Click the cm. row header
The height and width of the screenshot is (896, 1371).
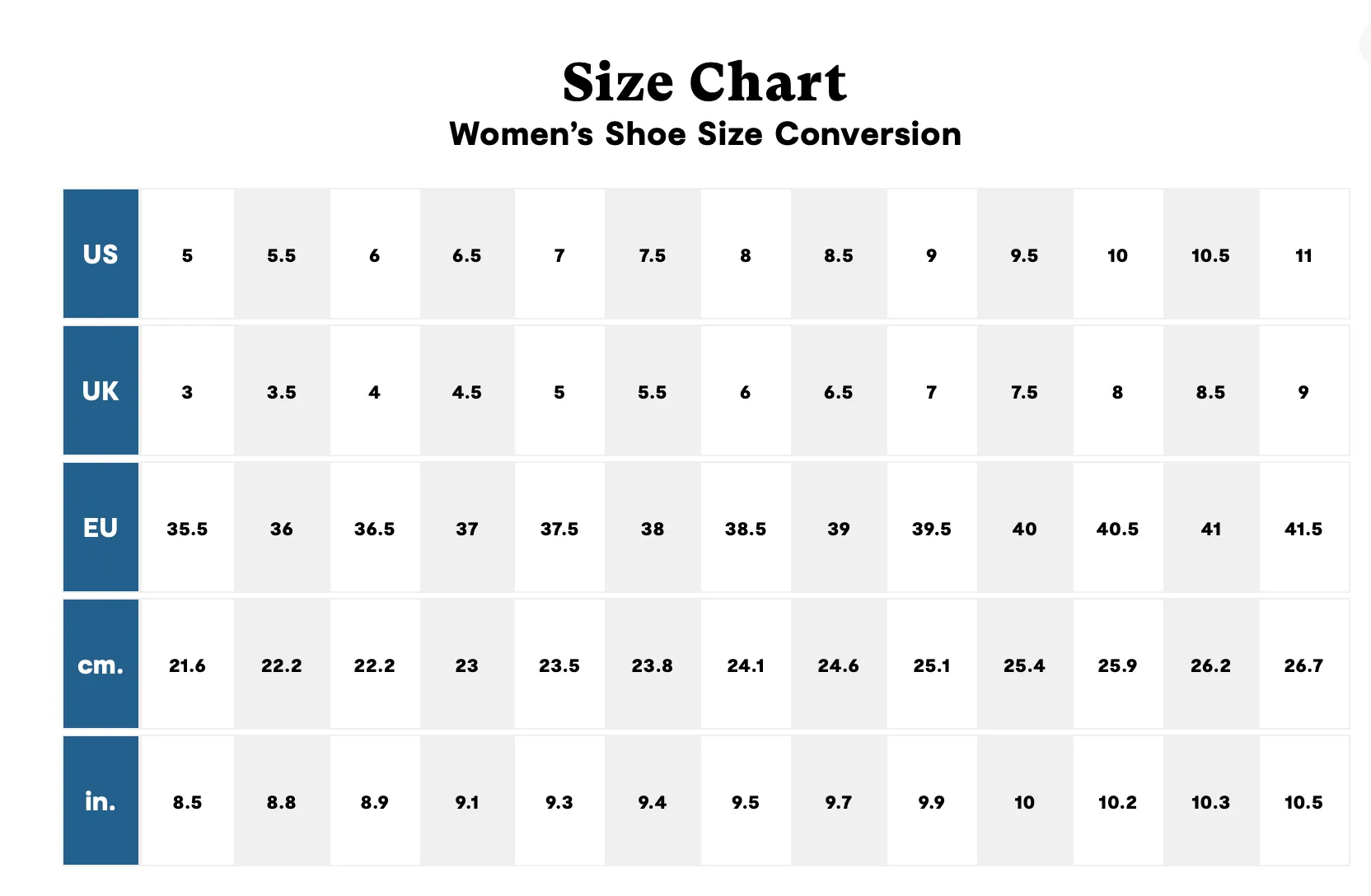101,664
